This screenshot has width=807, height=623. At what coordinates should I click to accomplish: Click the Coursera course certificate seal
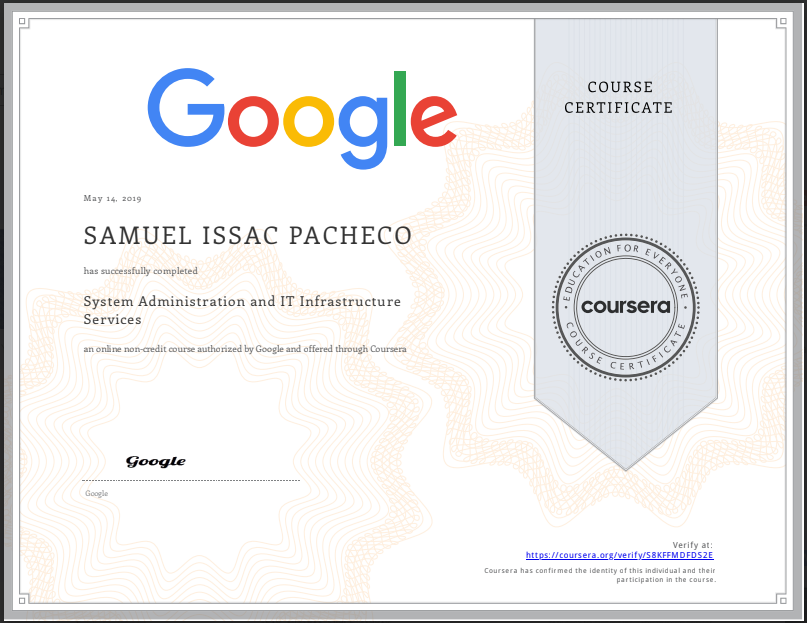pyautogui.click(x=625, y=307)
